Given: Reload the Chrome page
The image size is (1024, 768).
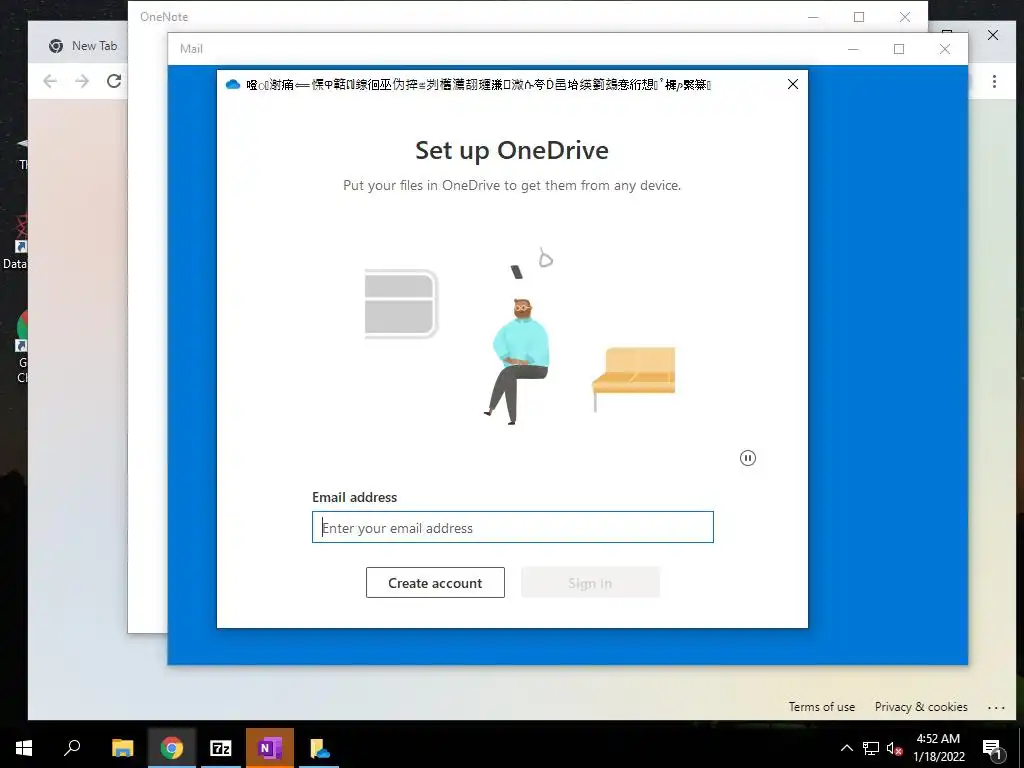Looking at the screenshot, I should click(x=114, y=81).
